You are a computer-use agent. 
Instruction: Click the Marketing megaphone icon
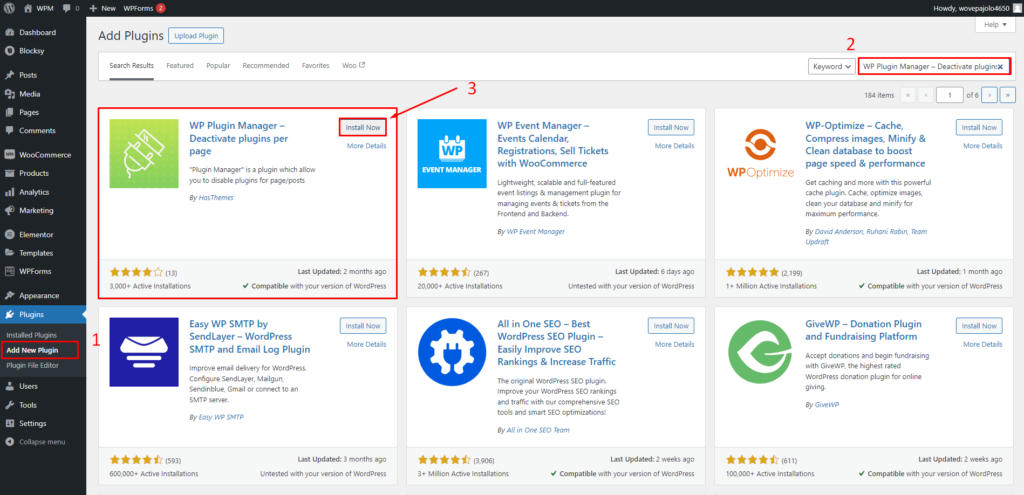coord(9,210)
